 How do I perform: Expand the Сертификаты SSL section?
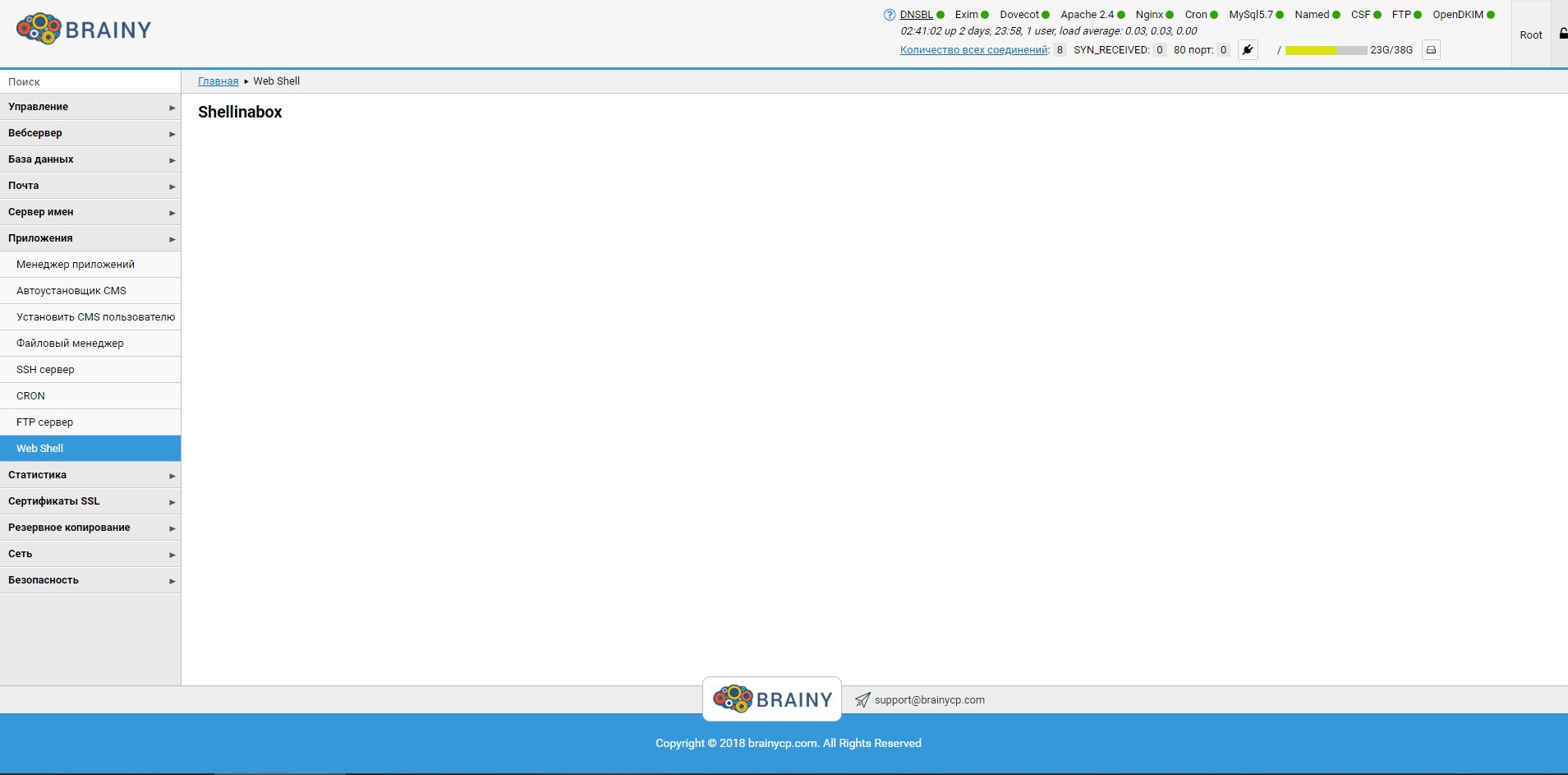[90, 501]
